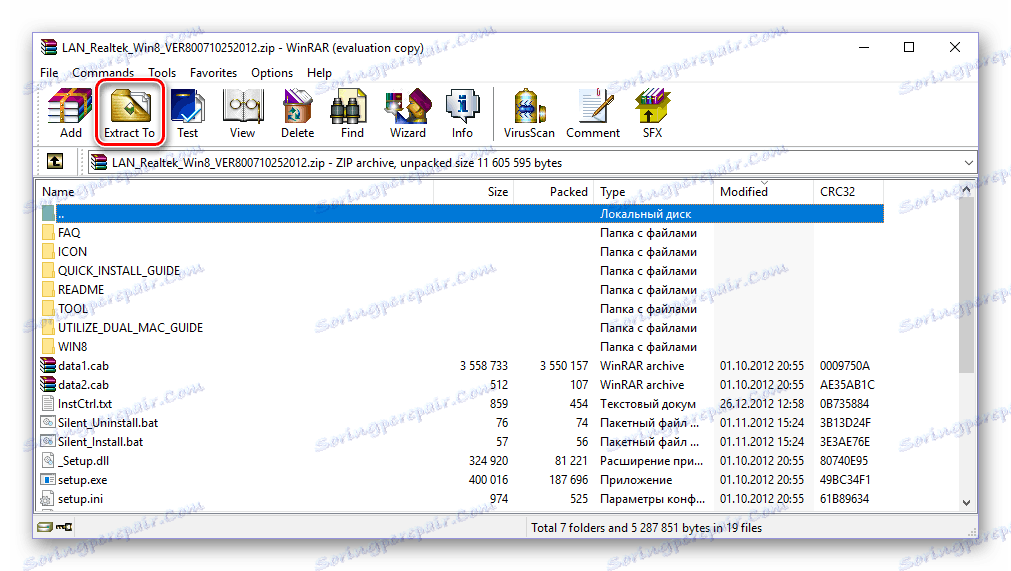
Task: Sort list by Type column
Action: [x=654, y=191]
